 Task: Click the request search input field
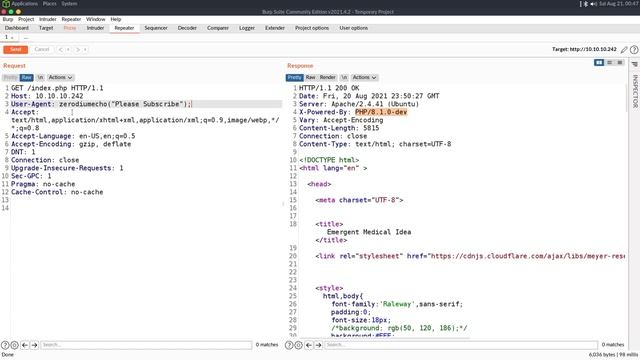[146, 345]
